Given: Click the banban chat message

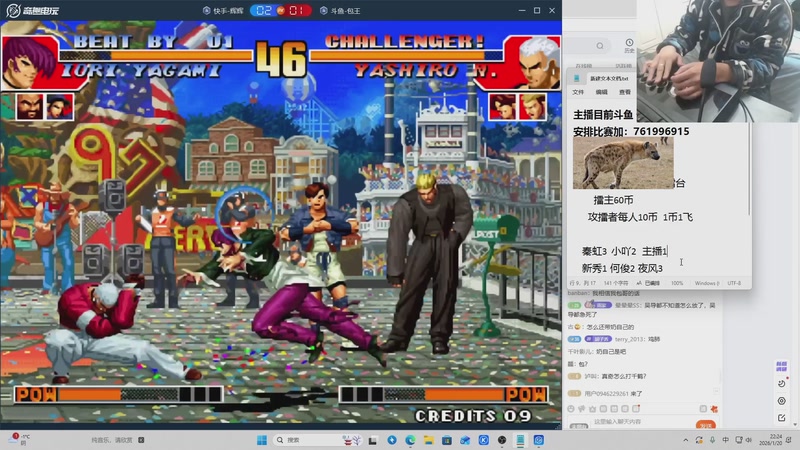Looking at the screenshot, I should (604, 293).
